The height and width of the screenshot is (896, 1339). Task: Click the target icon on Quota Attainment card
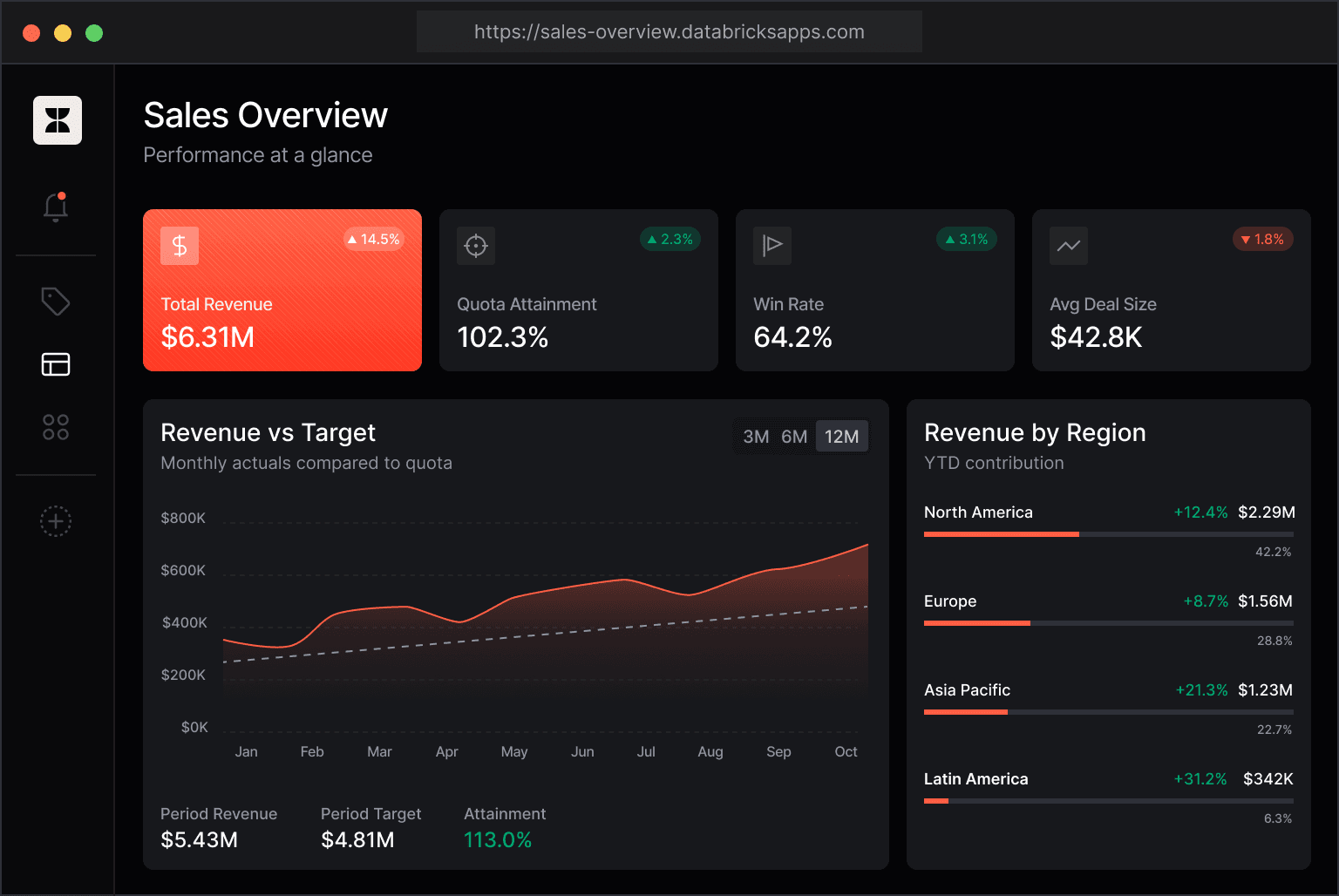click(x=476, y=246)
